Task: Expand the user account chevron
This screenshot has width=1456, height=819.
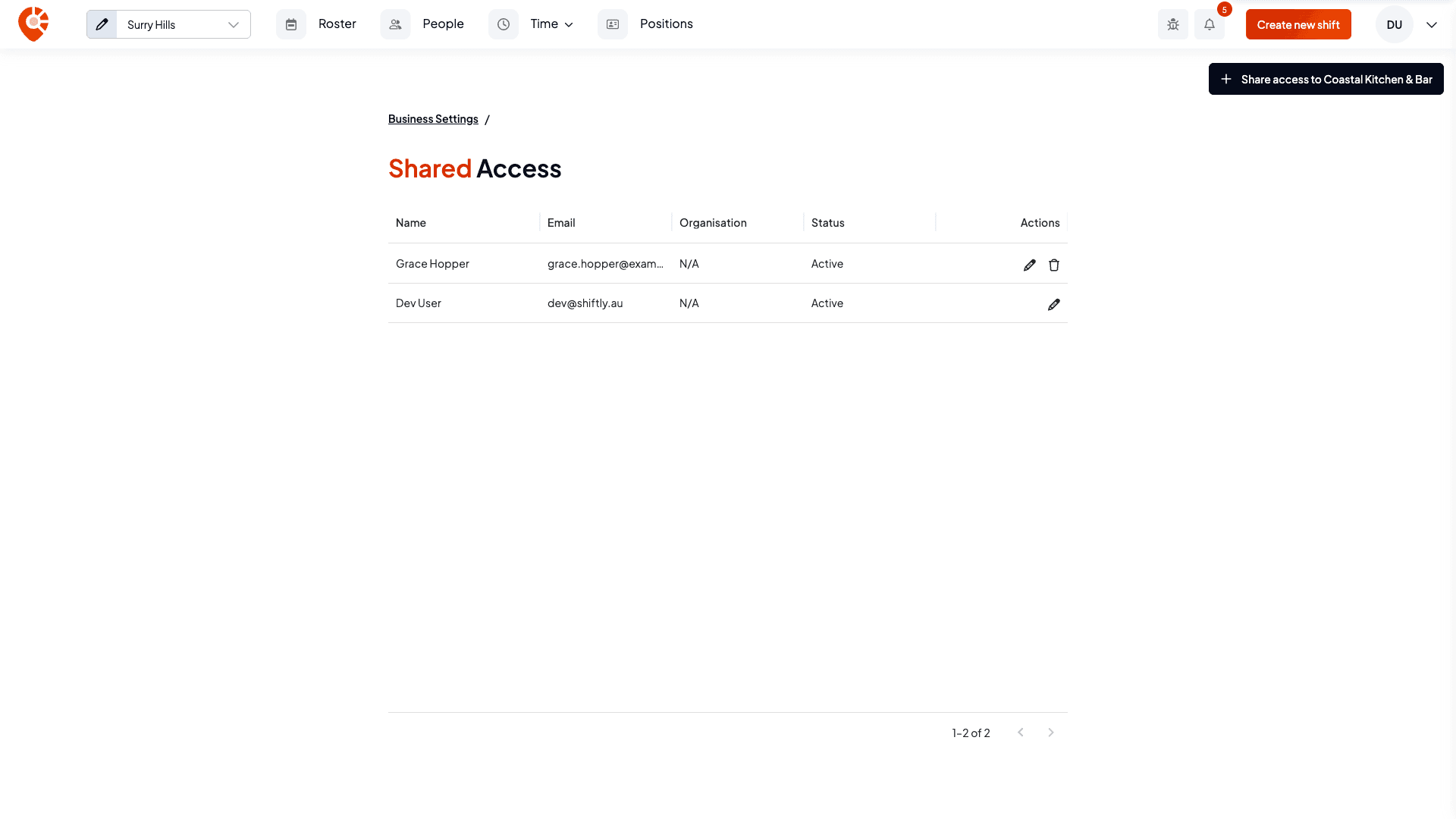Action: pyautogui.click(x=1432, y=24)
